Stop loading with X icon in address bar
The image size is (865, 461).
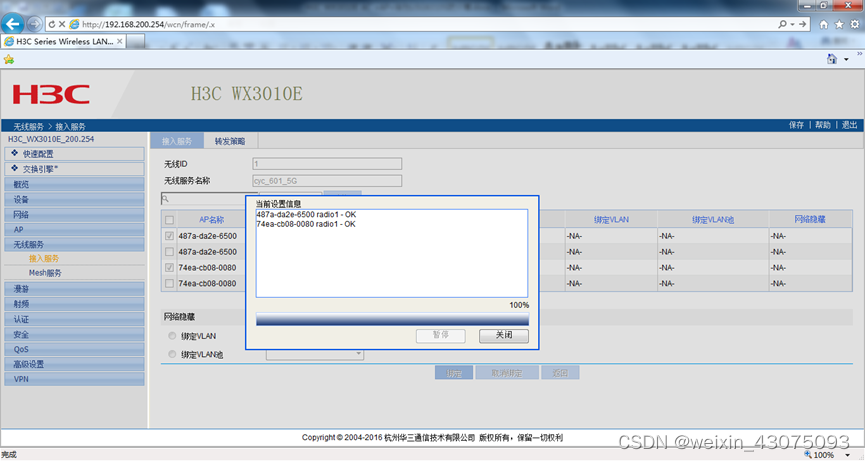[x=62, y=24]
